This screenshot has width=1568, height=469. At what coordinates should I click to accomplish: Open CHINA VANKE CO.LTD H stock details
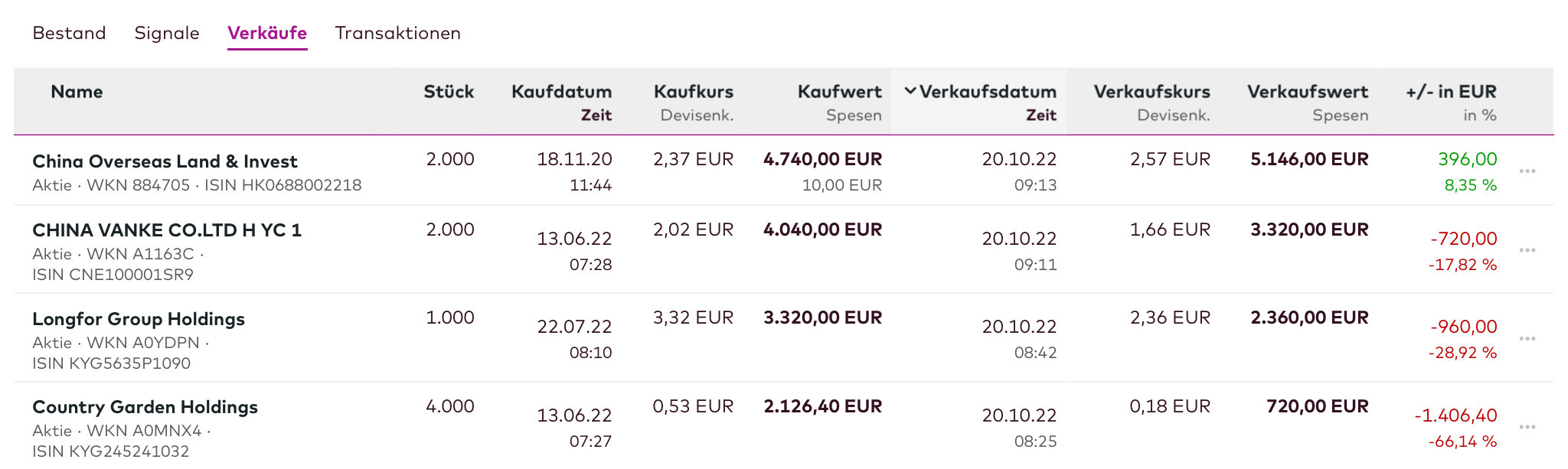(167, 230)
